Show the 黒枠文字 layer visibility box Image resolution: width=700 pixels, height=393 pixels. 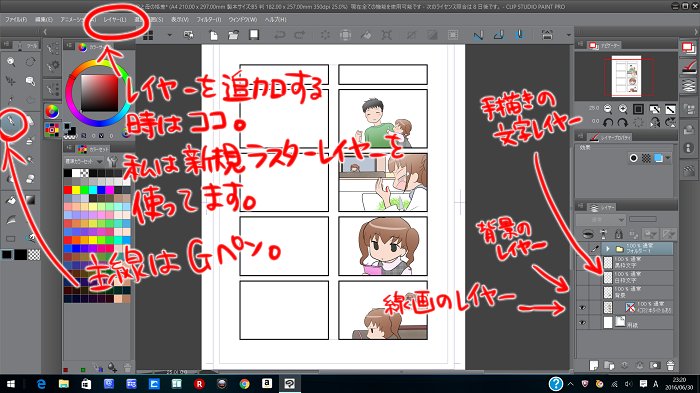point(582,263)
